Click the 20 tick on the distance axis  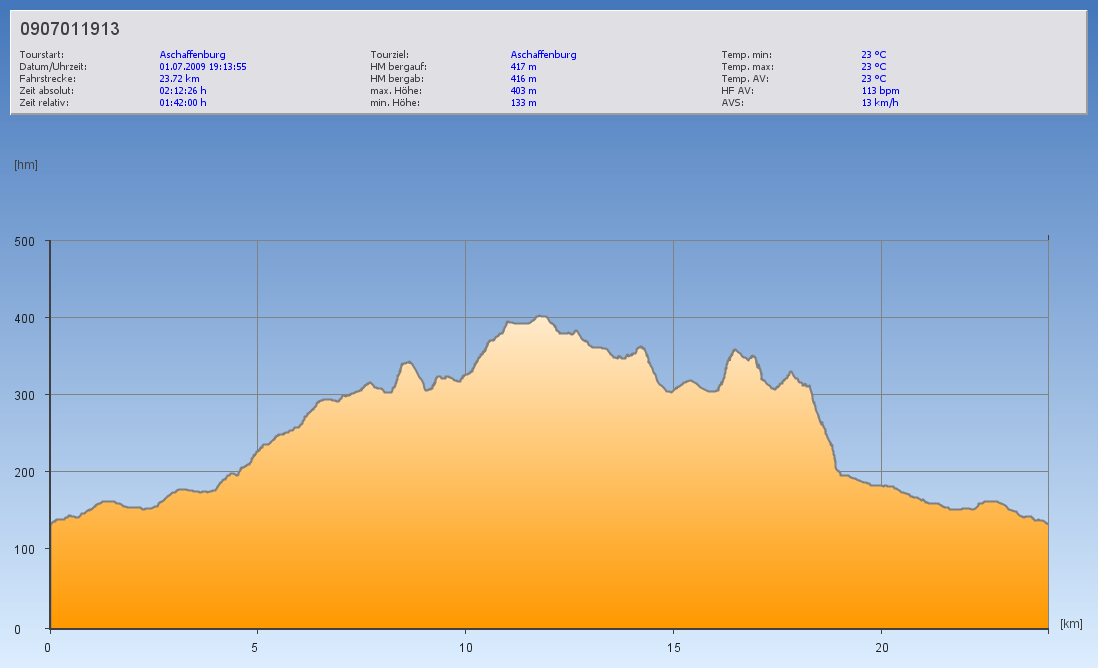click(x=881, y=646)
